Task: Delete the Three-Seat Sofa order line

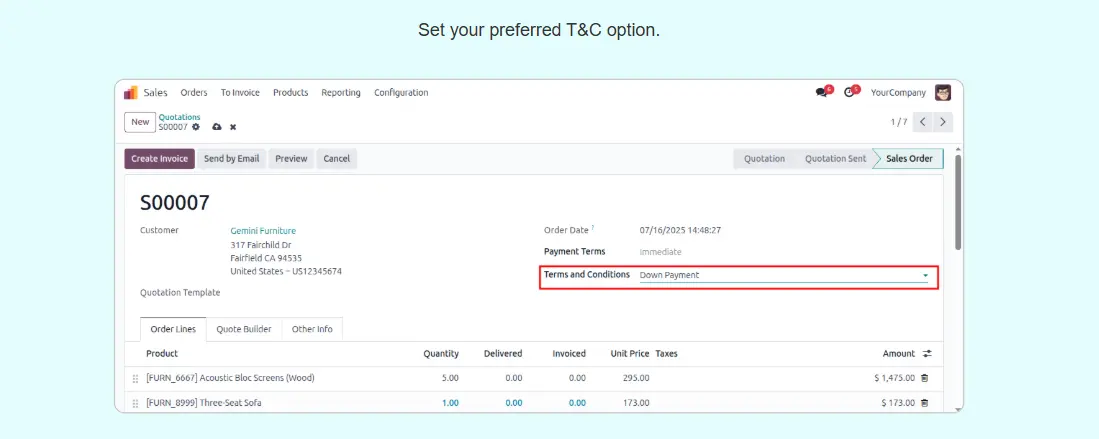Action: pyautogui.click(x=924, y=403)
